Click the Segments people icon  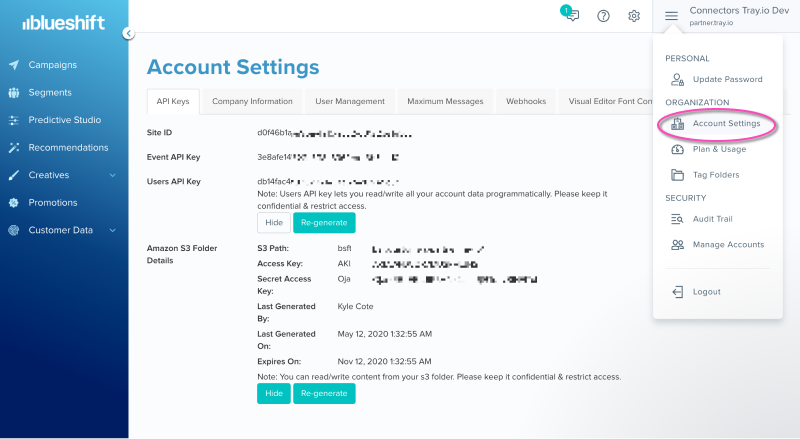click(x=14, y=93)
